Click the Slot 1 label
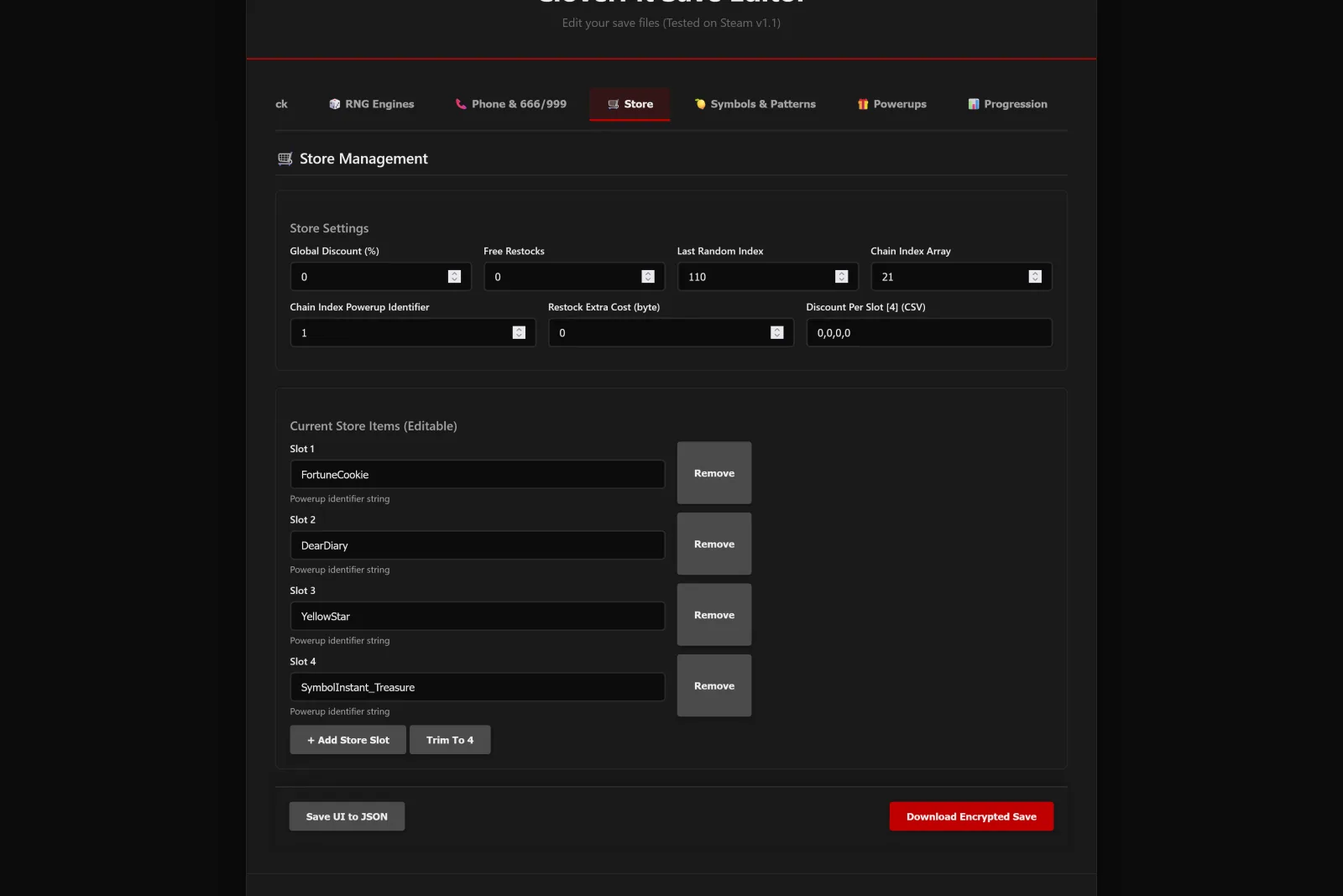 point(302,449)
